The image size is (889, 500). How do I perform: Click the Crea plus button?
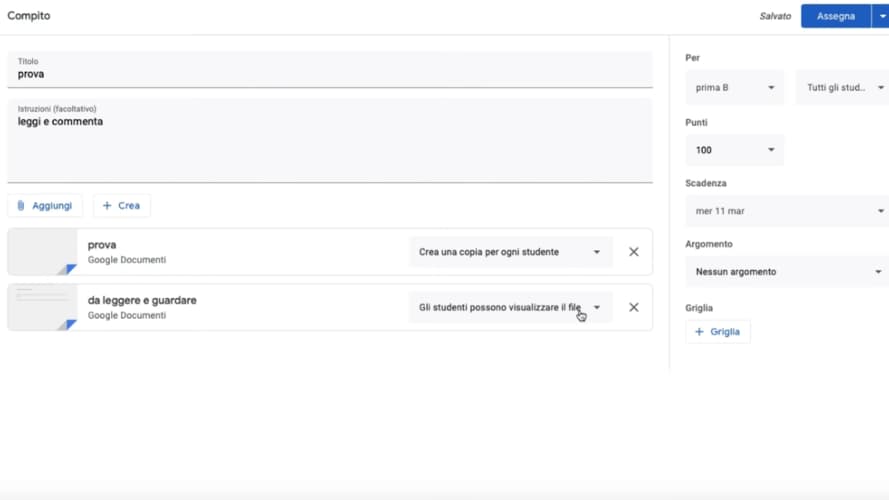click(x=121, y=205)
